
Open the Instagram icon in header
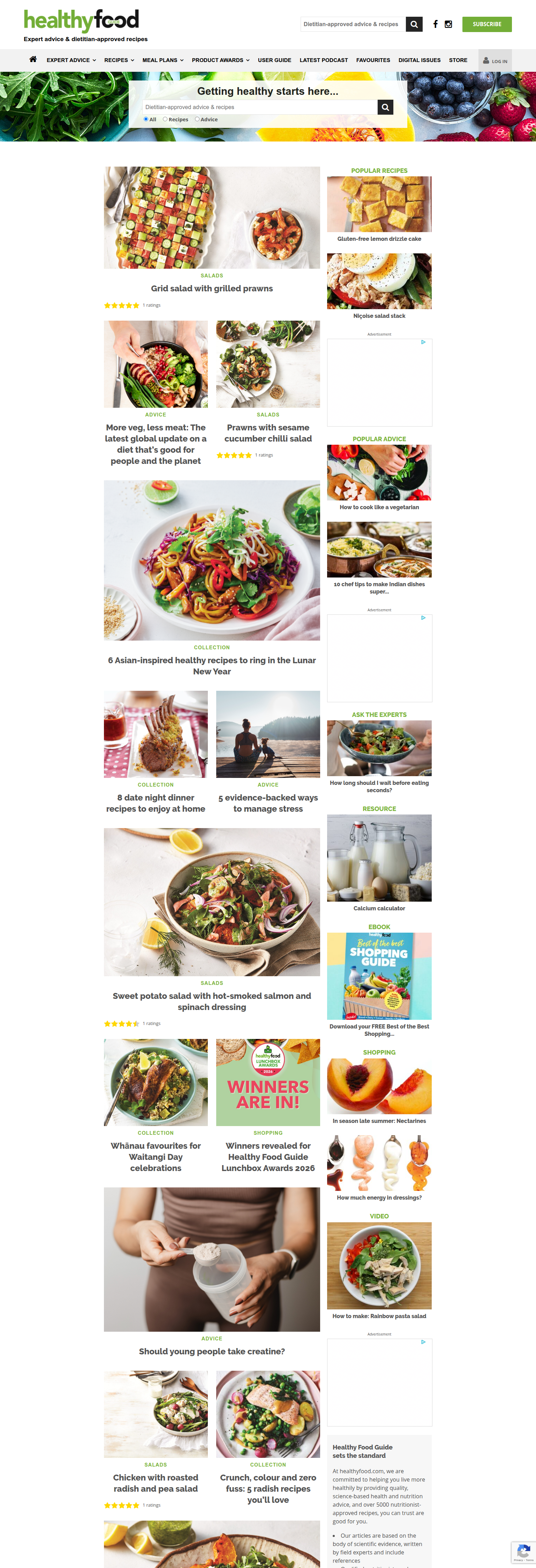pyautogui.click(x=448, y=24)
